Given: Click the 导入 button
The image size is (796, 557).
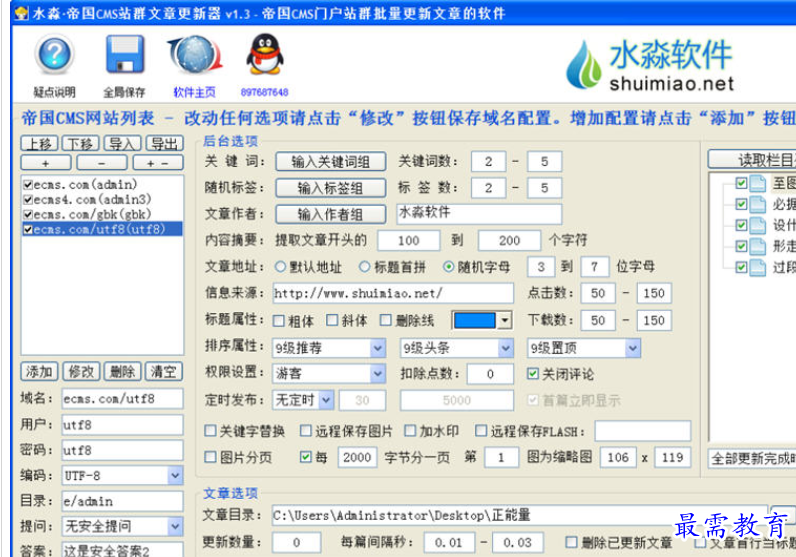Looking at the screenshot, I should pyautogui.click(x=122, y=144).
